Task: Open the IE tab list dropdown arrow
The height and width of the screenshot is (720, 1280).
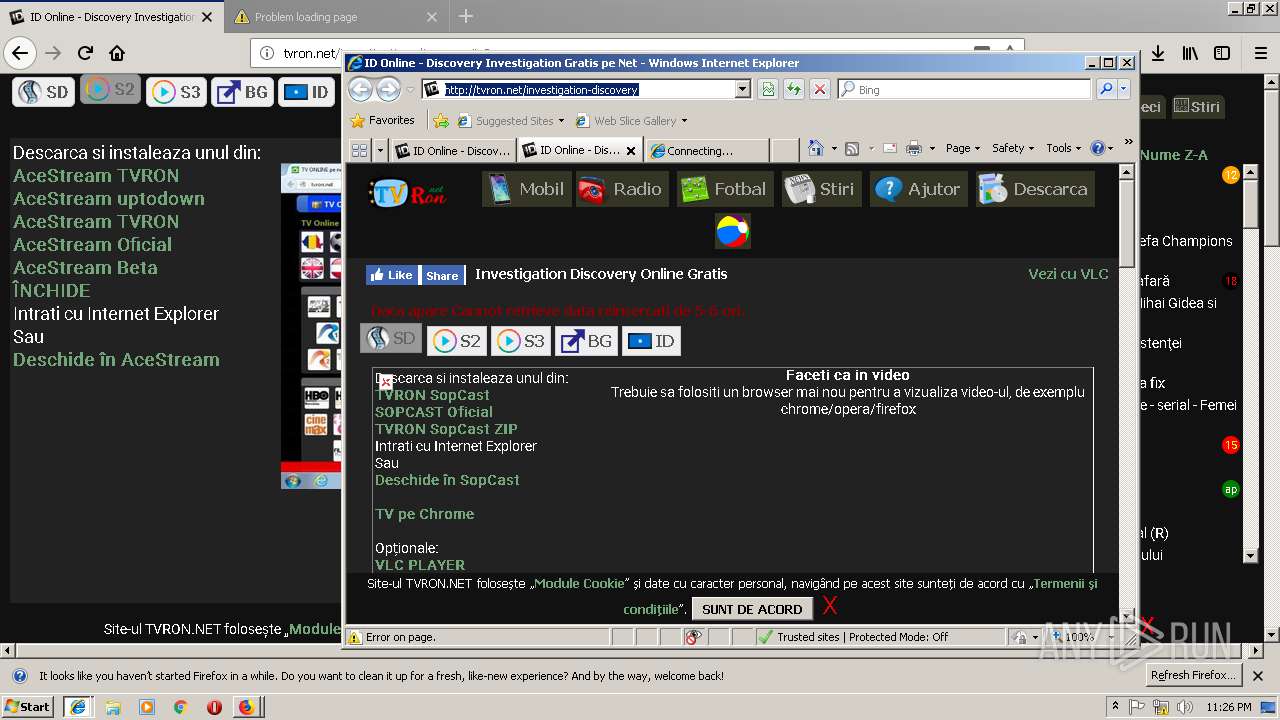Action: [380, 150]
